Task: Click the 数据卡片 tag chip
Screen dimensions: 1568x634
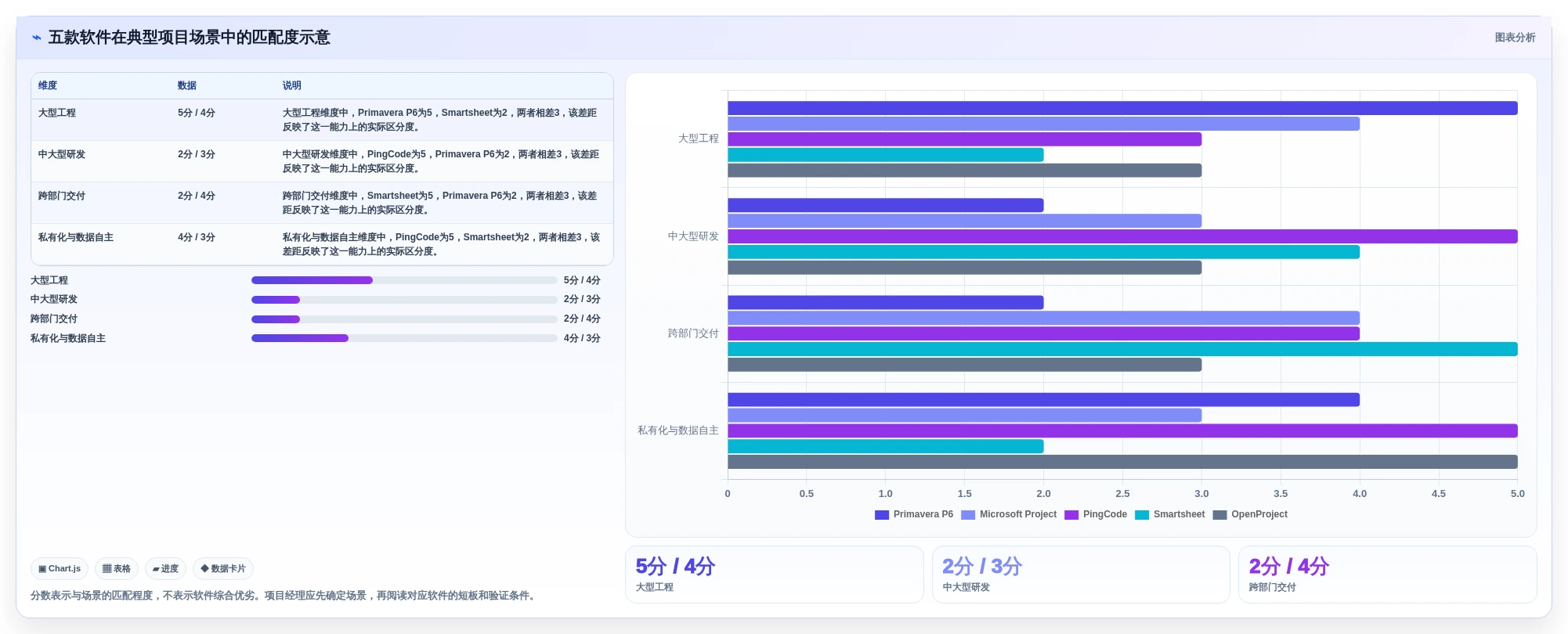Action: (x=223, y=569)
